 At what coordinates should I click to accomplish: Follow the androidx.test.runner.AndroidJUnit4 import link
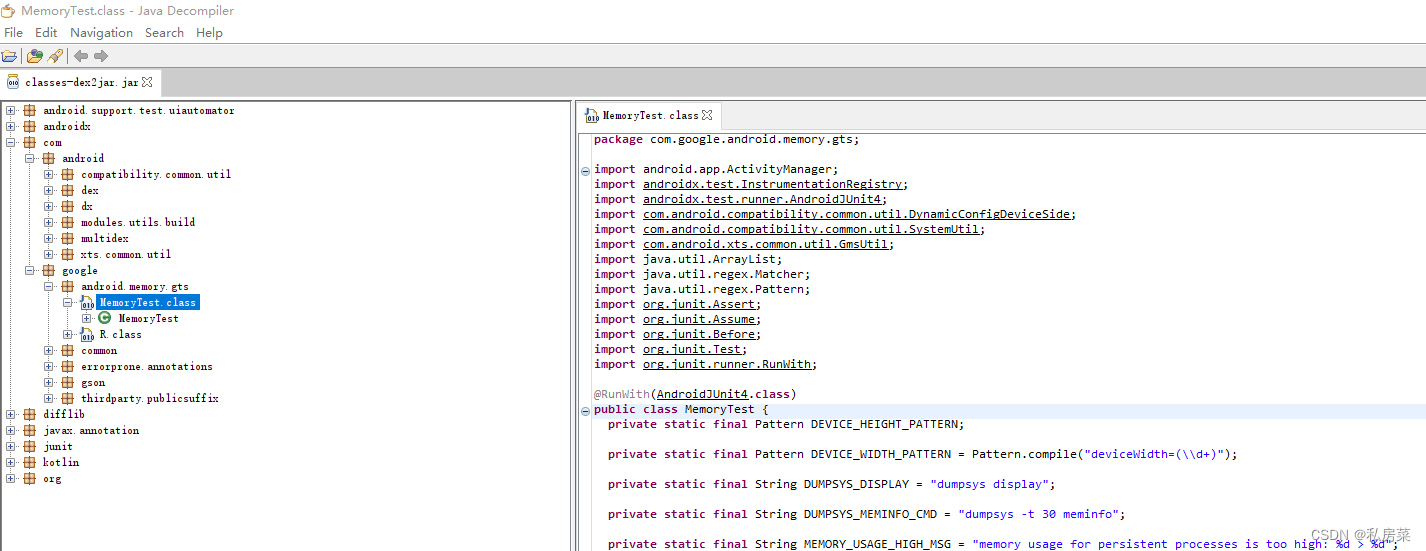click(x=763, y=199)
